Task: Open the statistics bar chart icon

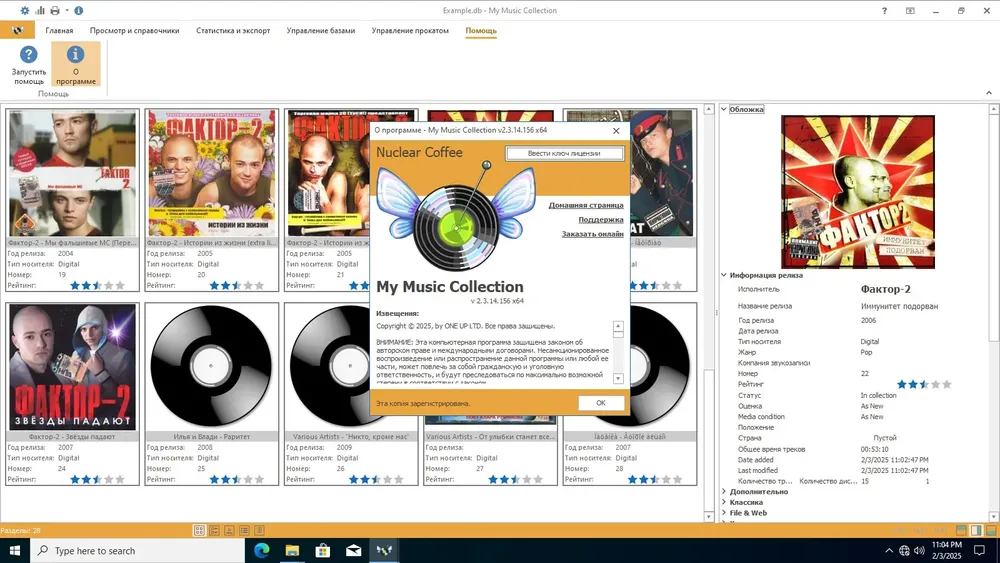Action: click(40, 10)
